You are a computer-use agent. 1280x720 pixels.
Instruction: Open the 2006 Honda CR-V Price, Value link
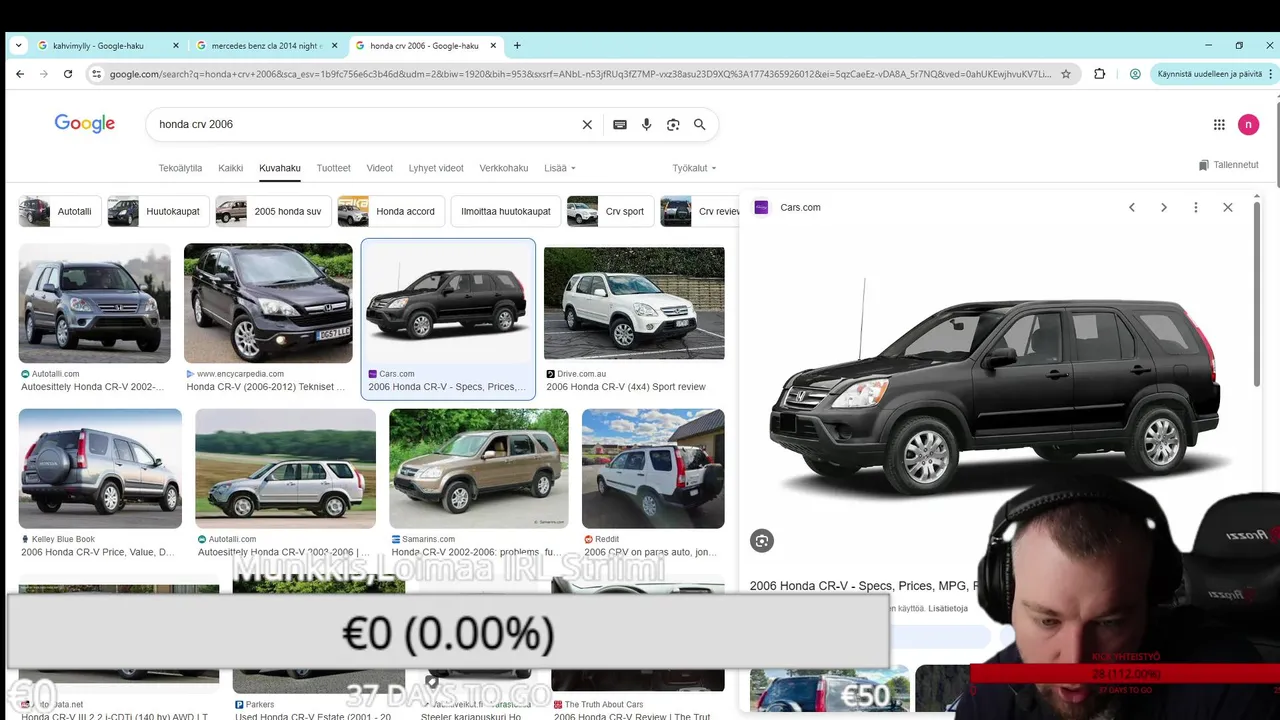(x=98, y=552)
